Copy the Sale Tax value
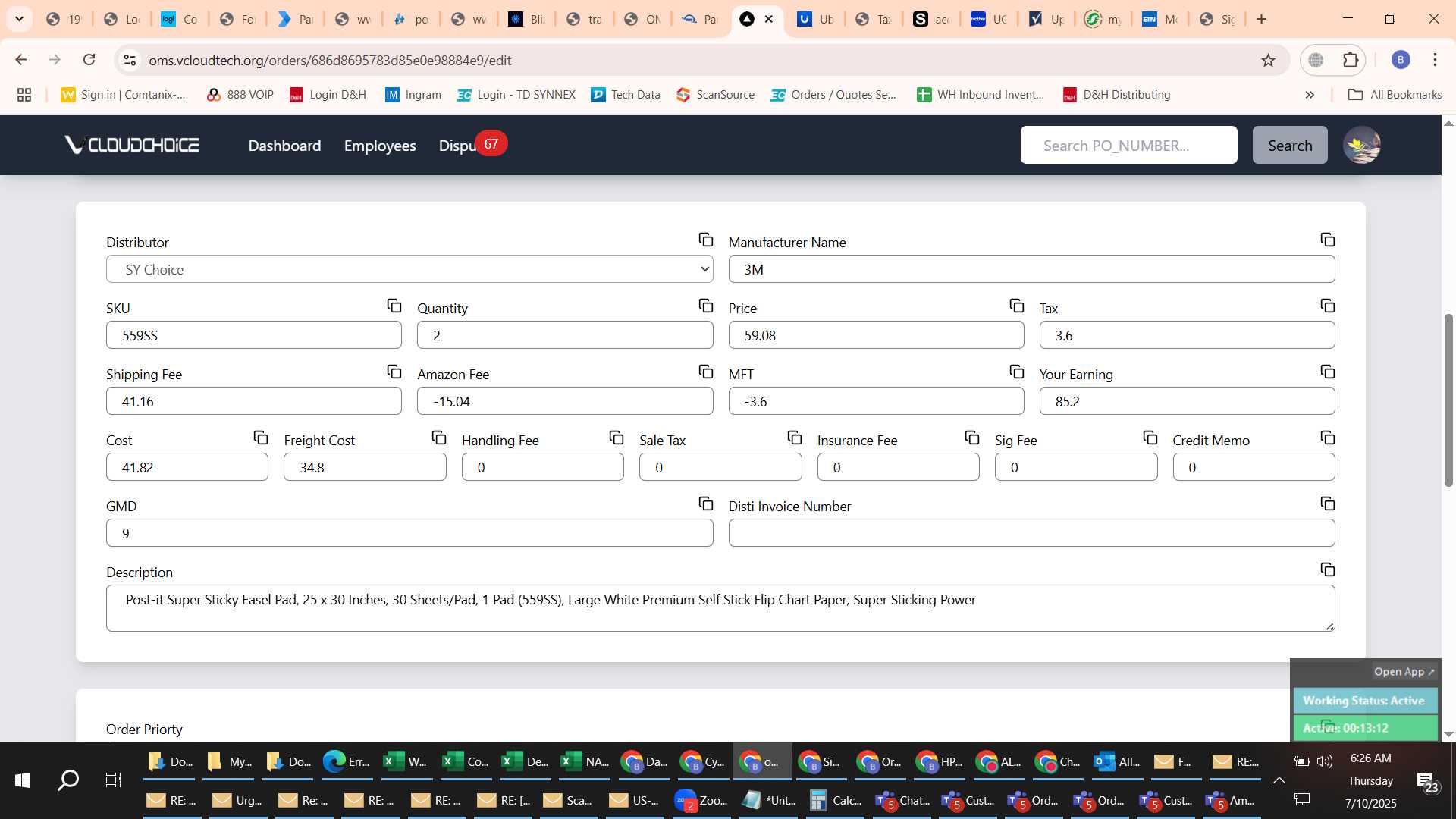This screenshot has width=1456, height=819. point(794,438)
